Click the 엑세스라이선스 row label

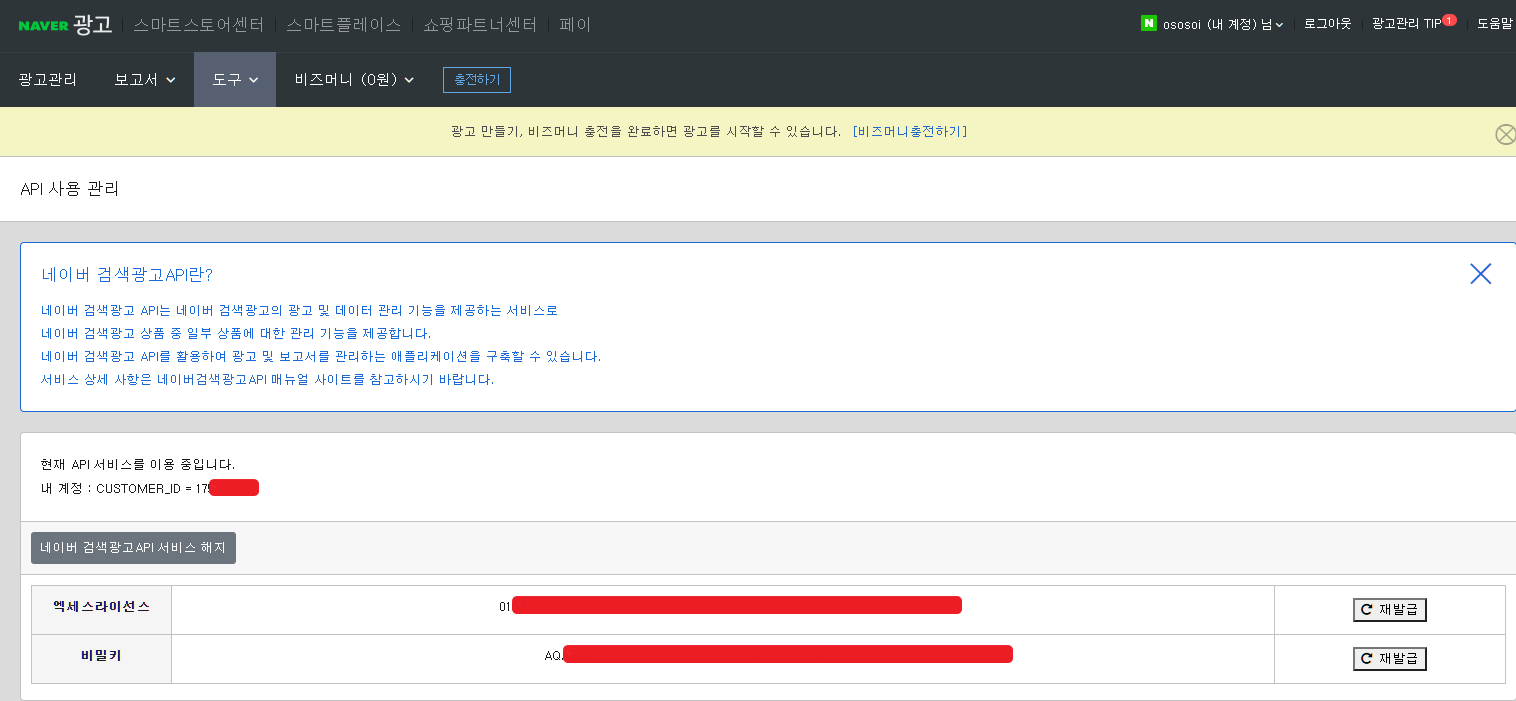tap(102, 607)
